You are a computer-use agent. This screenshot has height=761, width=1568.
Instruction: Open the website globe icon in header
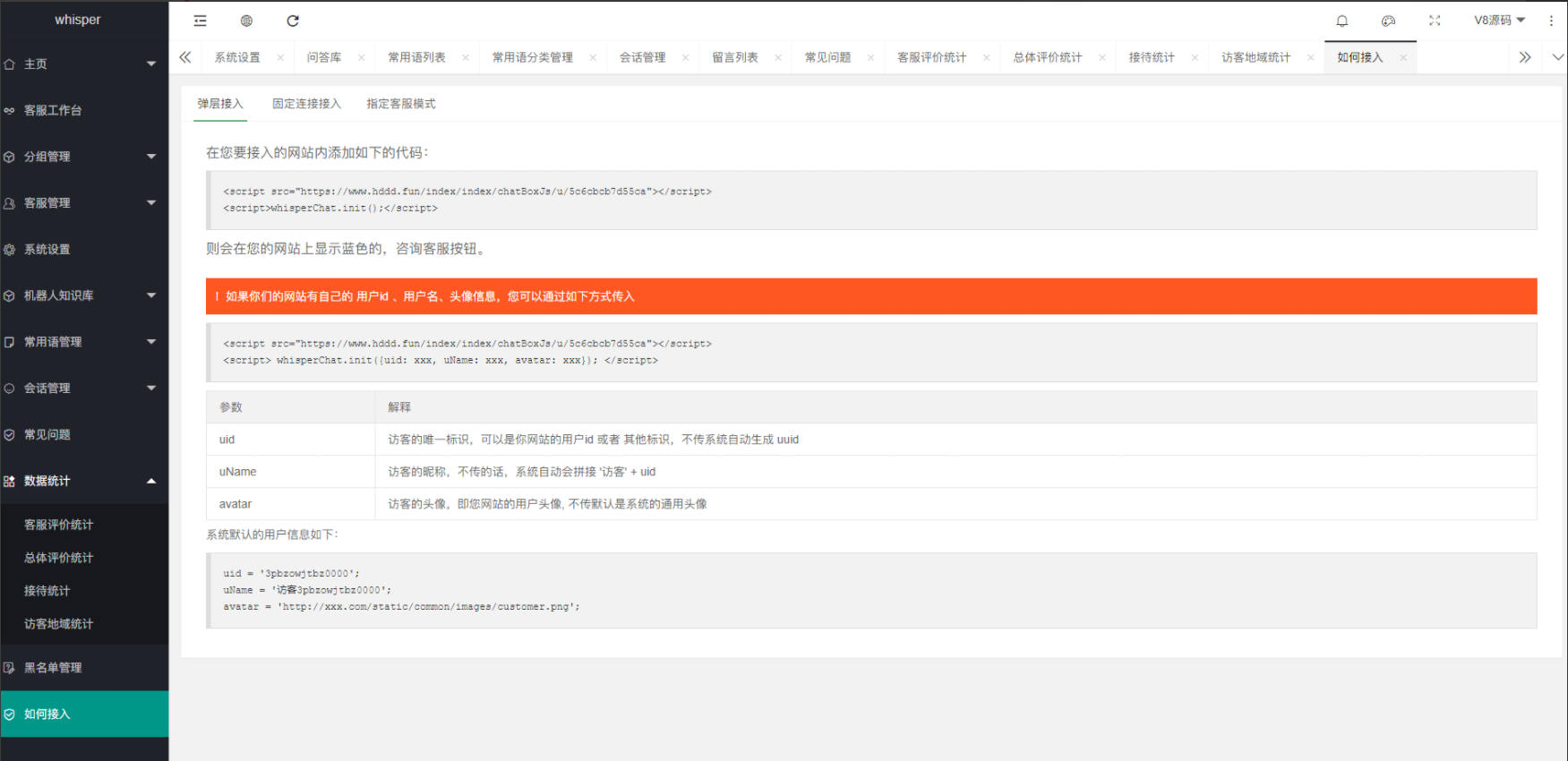[246, 21]
